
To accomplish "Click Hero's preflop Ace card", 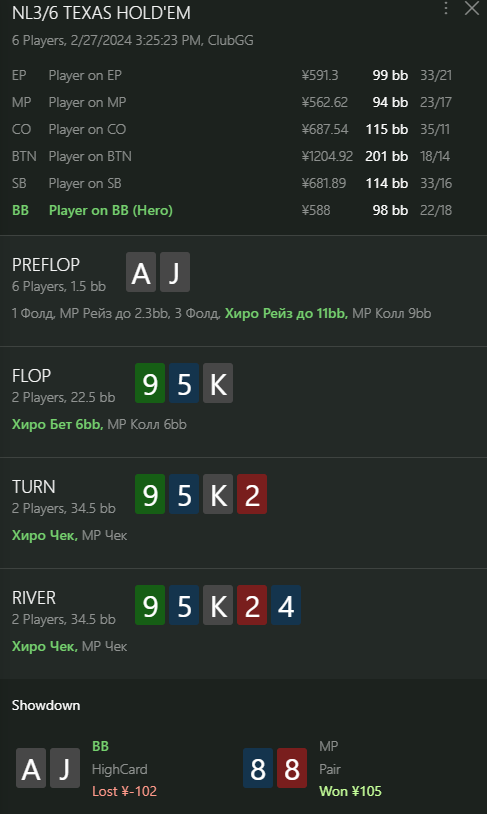I will [141, 272].
